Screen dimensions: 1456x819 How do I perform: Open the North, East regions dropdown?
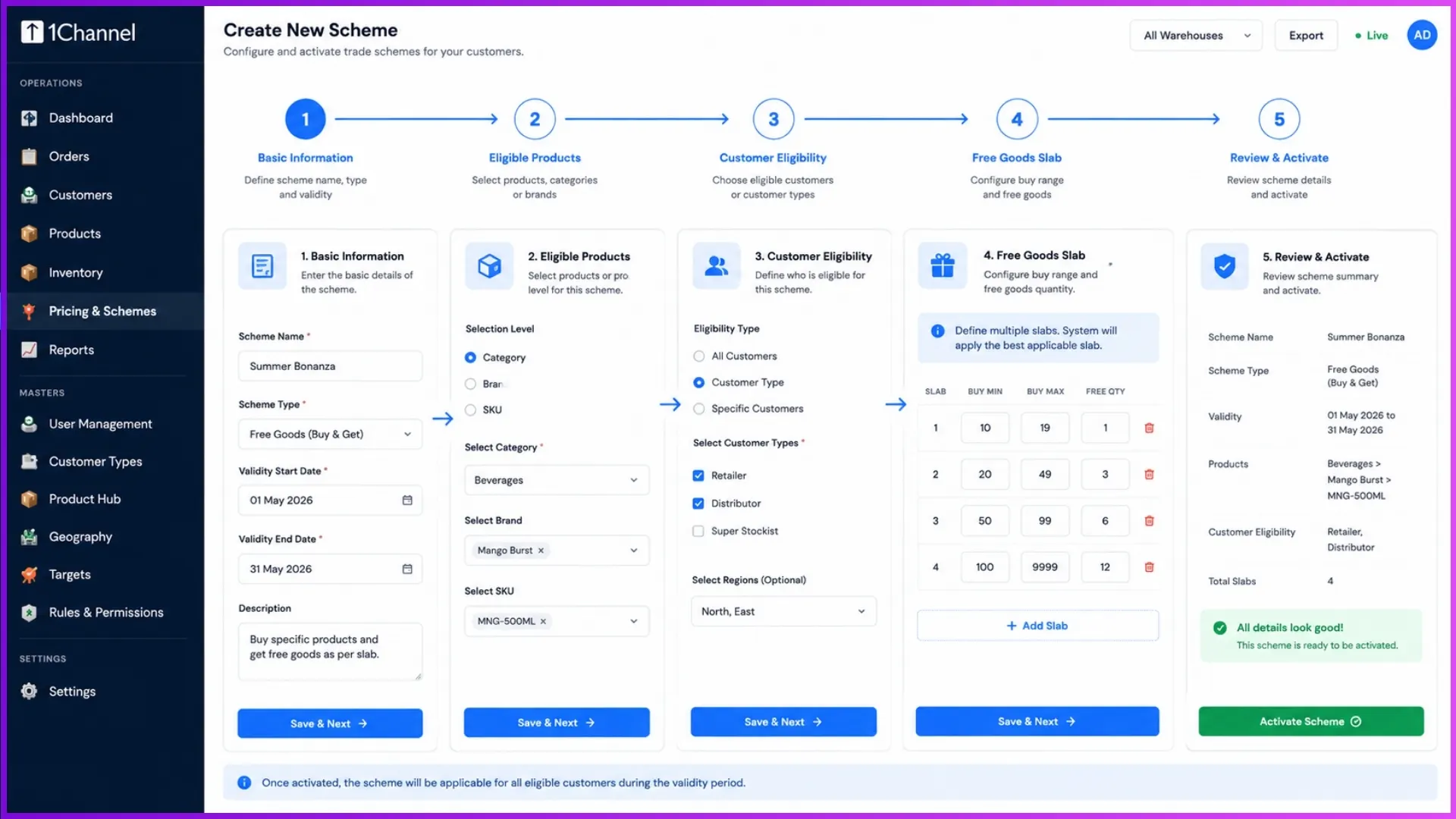point(783,611)
